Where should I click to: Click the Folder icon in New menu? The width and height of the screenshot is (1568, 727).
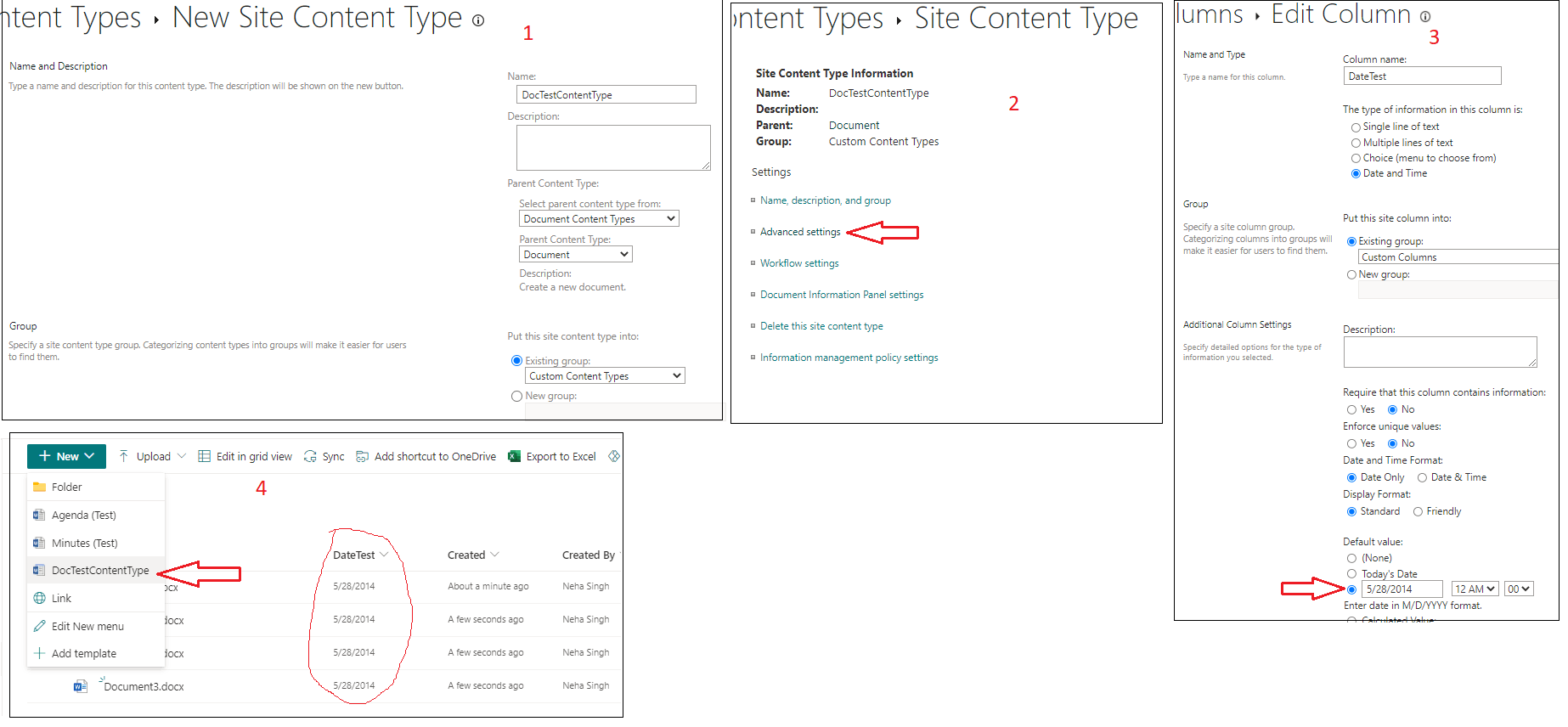(x=39, y=487)
